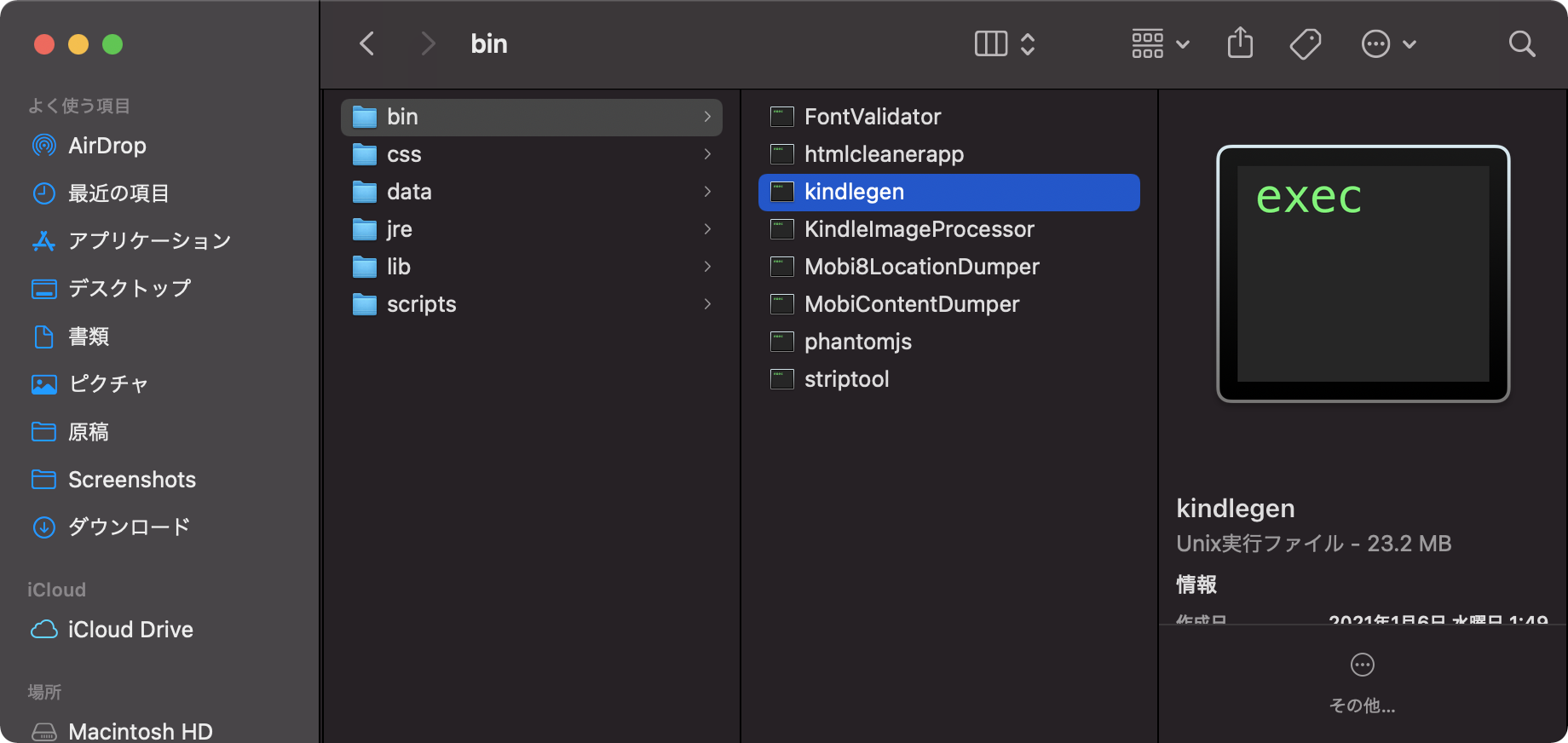
Task: Click the tag icon in toolbar
Action: (x=1305, y=43)
